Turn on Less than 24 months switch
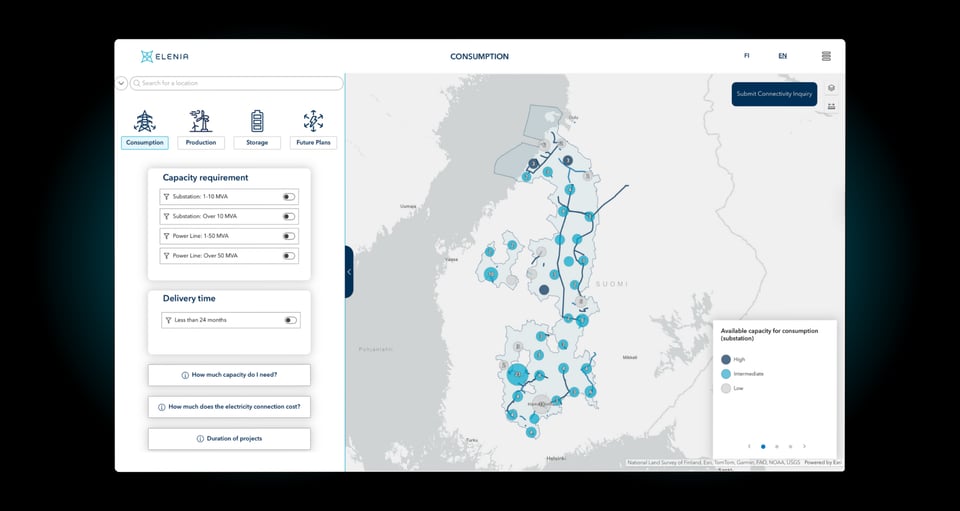The image size is (960, 511). [x=290, y=320]
